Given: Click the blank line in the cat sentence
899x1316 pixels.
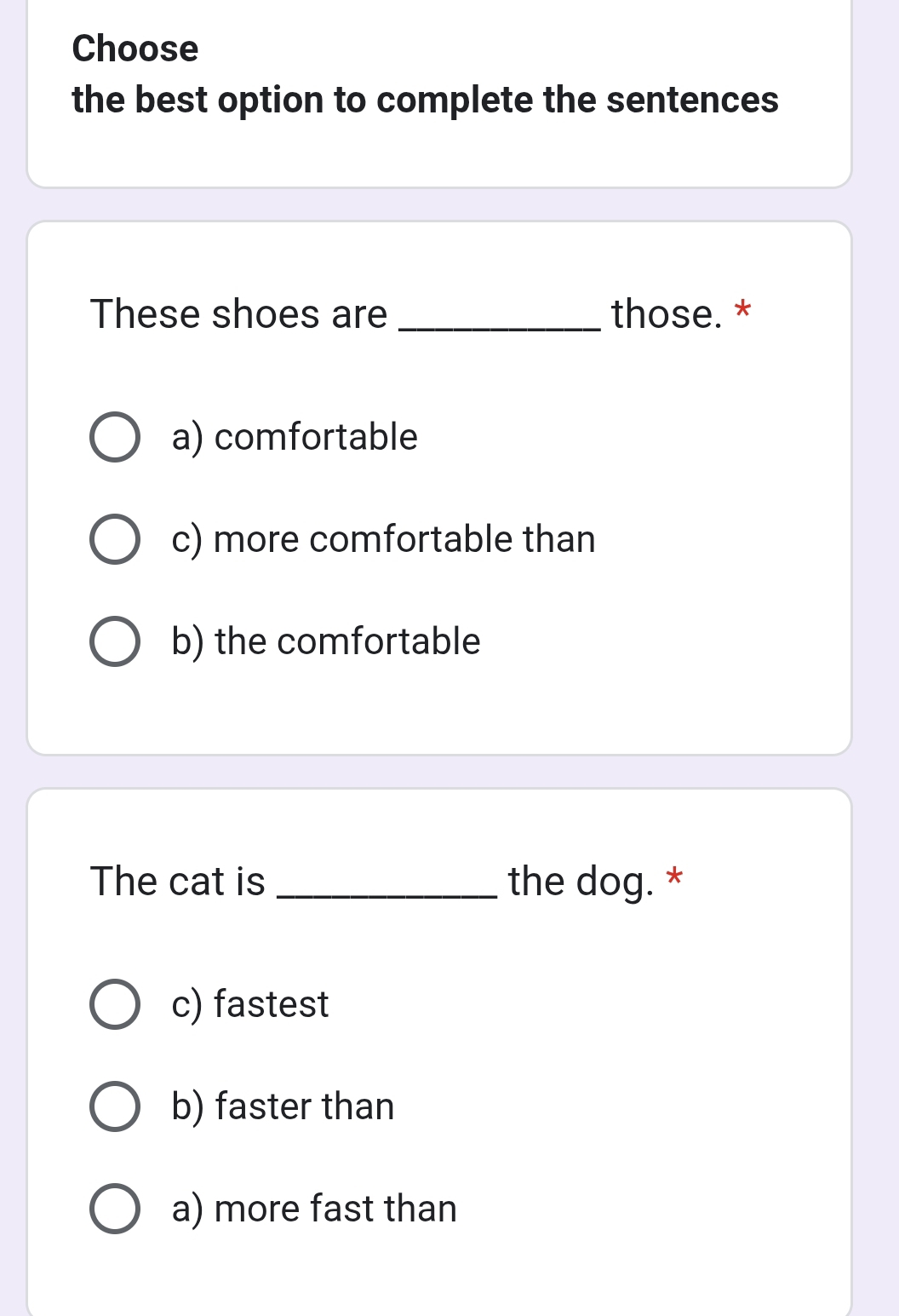Looking at the screenshot, I should (387, 893).
